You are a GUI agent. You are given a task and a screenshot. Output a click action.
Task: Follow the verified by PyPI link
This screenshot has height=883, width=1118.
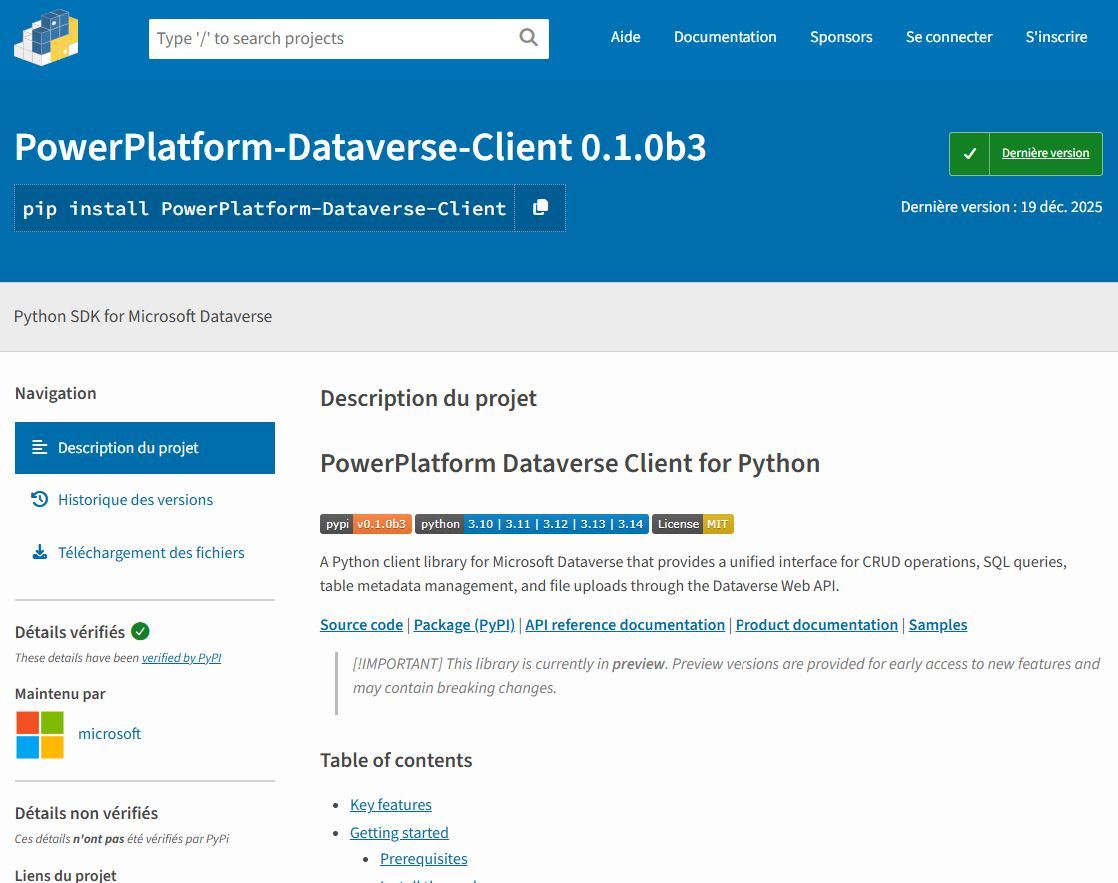point(181,658)
